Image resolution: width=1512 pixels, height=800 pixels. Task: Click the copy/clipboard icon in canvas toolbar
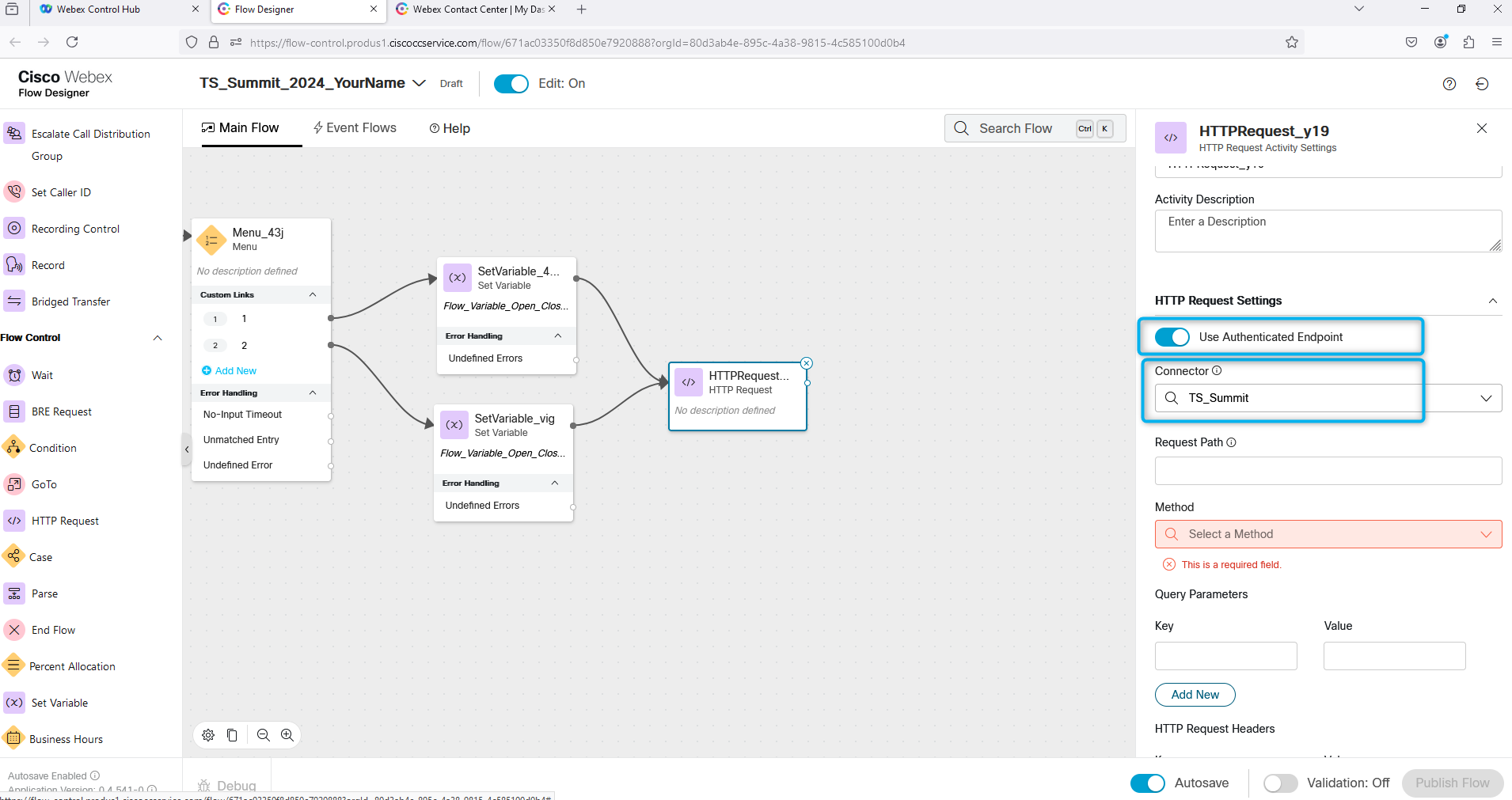[x=232, y=735]
